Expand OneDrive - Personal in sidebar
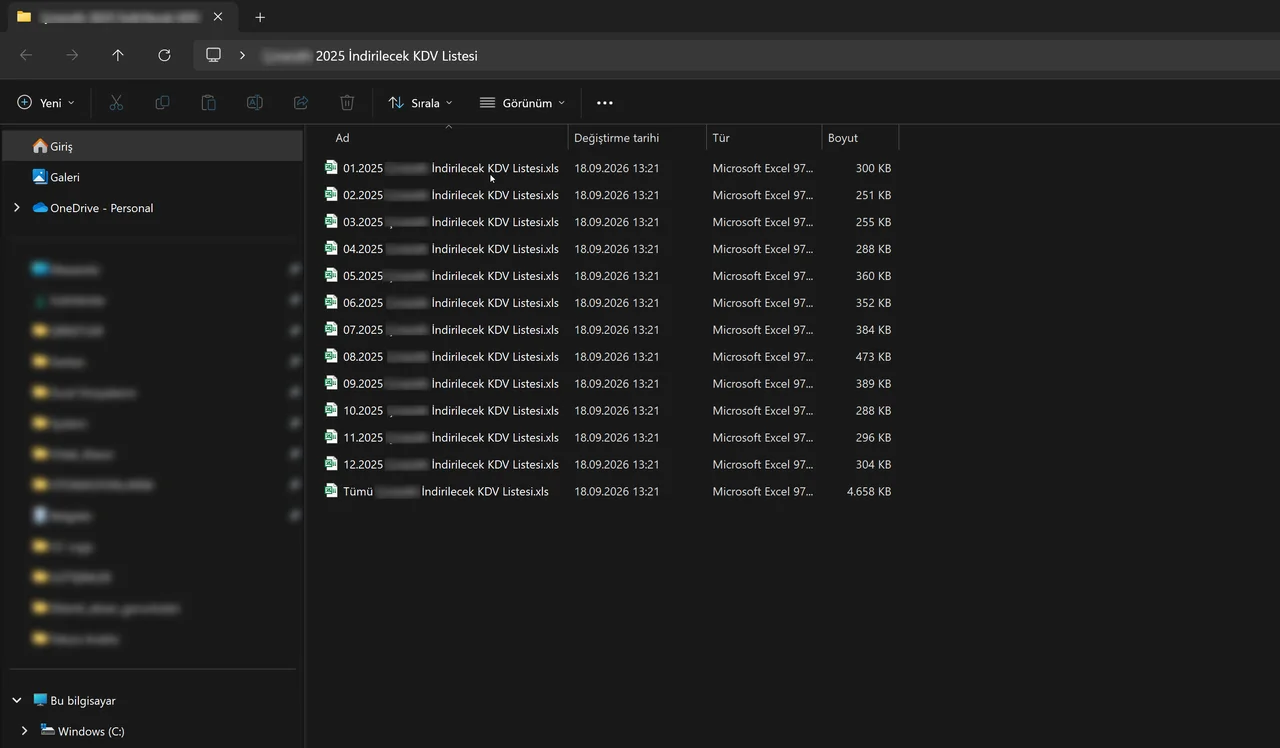 [x=17, y=208]
